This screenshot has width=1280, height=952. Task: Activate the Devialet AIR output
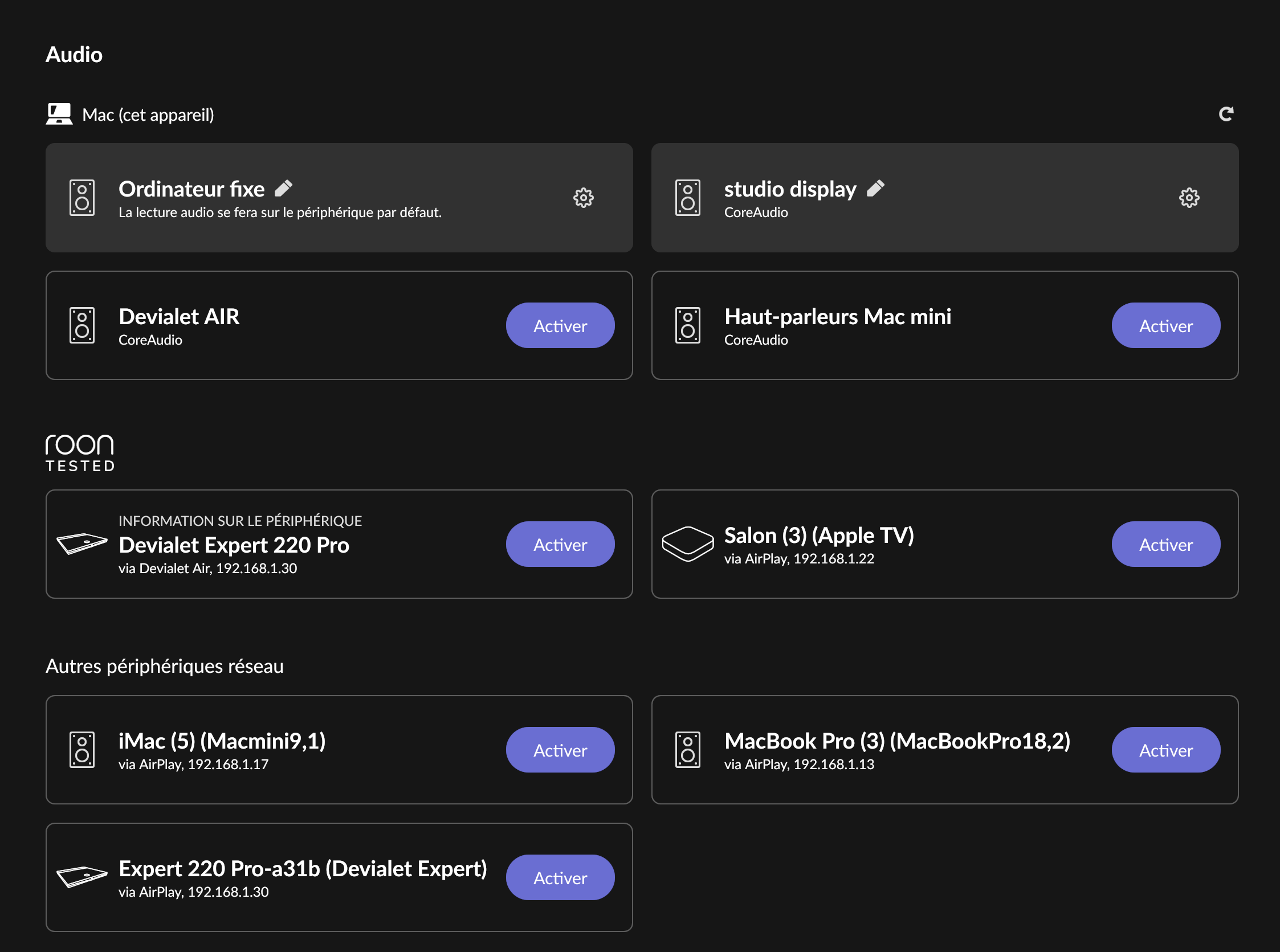[560, 325]
